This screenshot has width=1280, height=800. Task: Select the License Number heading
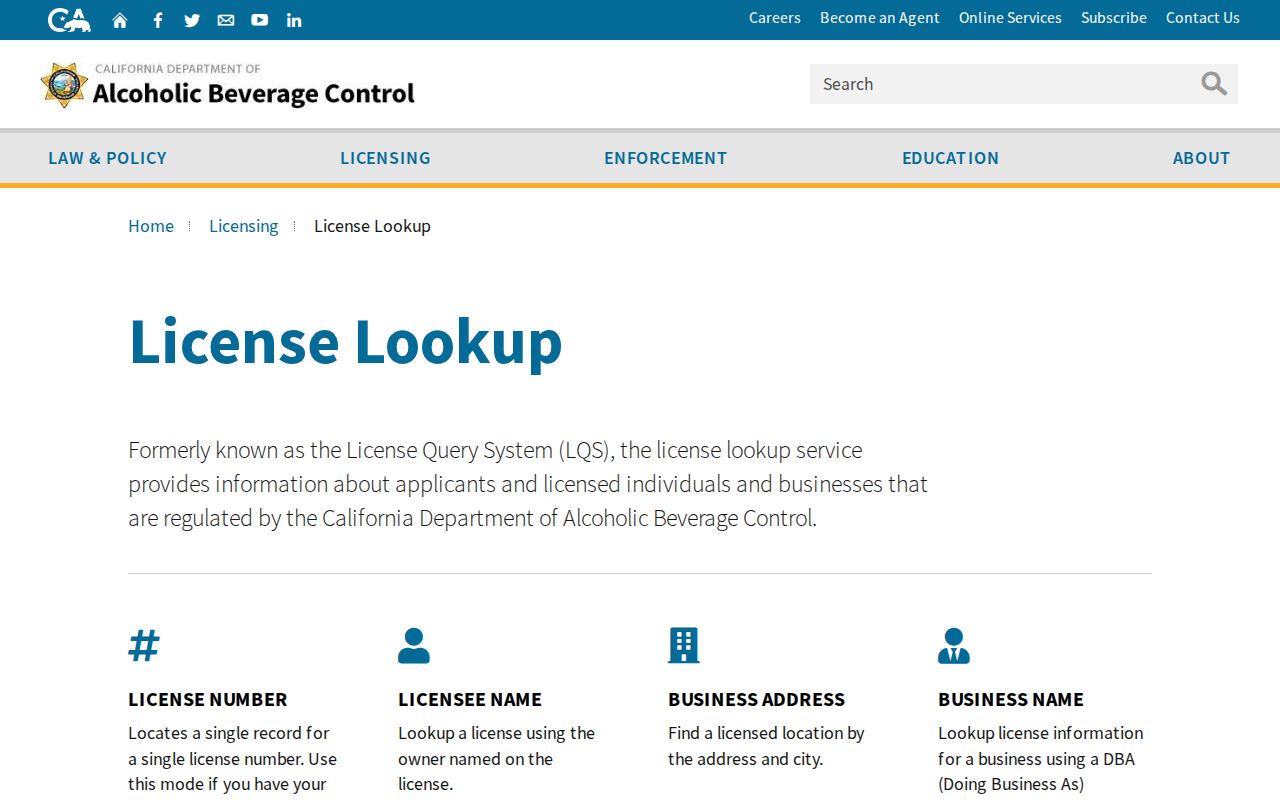coord(208,699)
